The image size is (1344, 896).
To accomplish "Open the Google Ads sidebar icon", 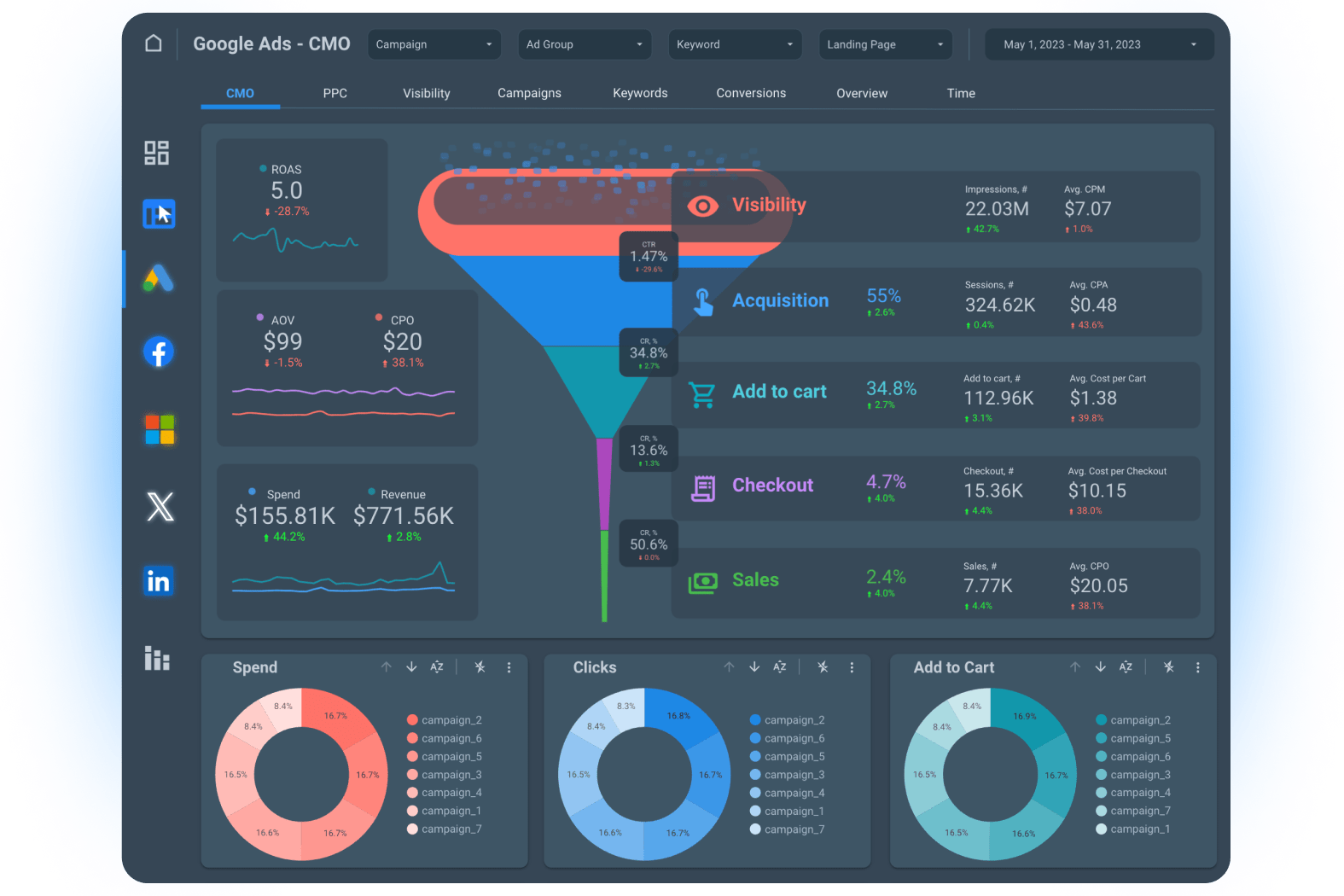I will click(x=159, y=278).
